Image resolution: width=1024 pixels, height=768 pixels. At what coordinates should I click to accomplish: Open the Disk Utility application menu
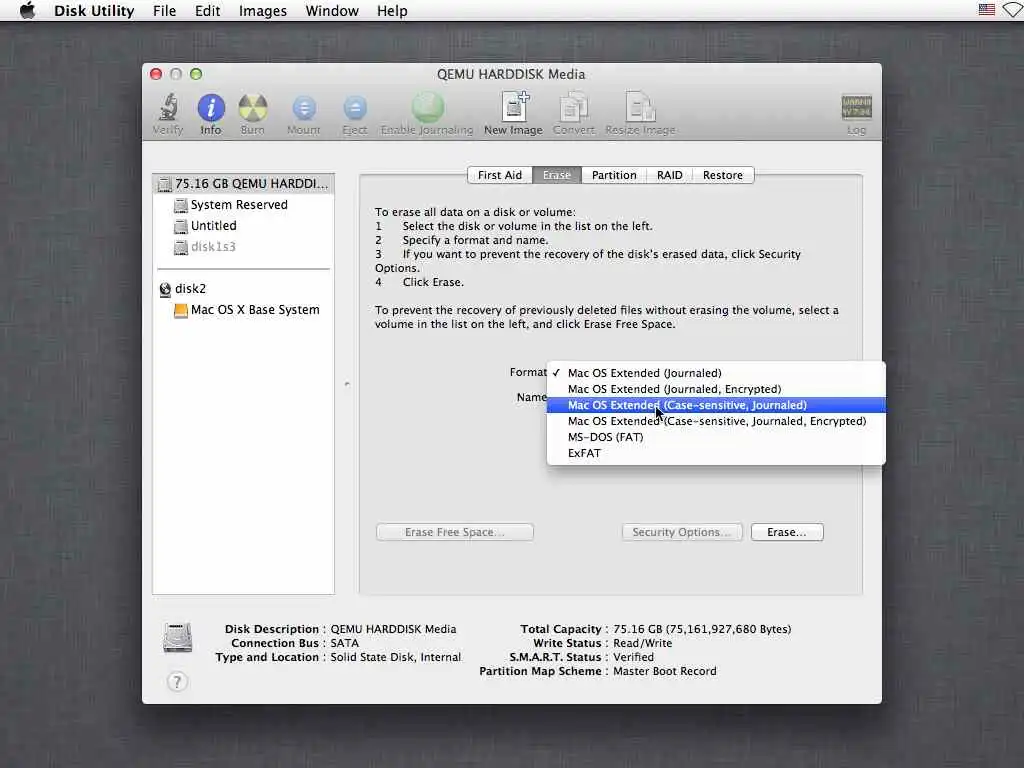coord(94,11)
